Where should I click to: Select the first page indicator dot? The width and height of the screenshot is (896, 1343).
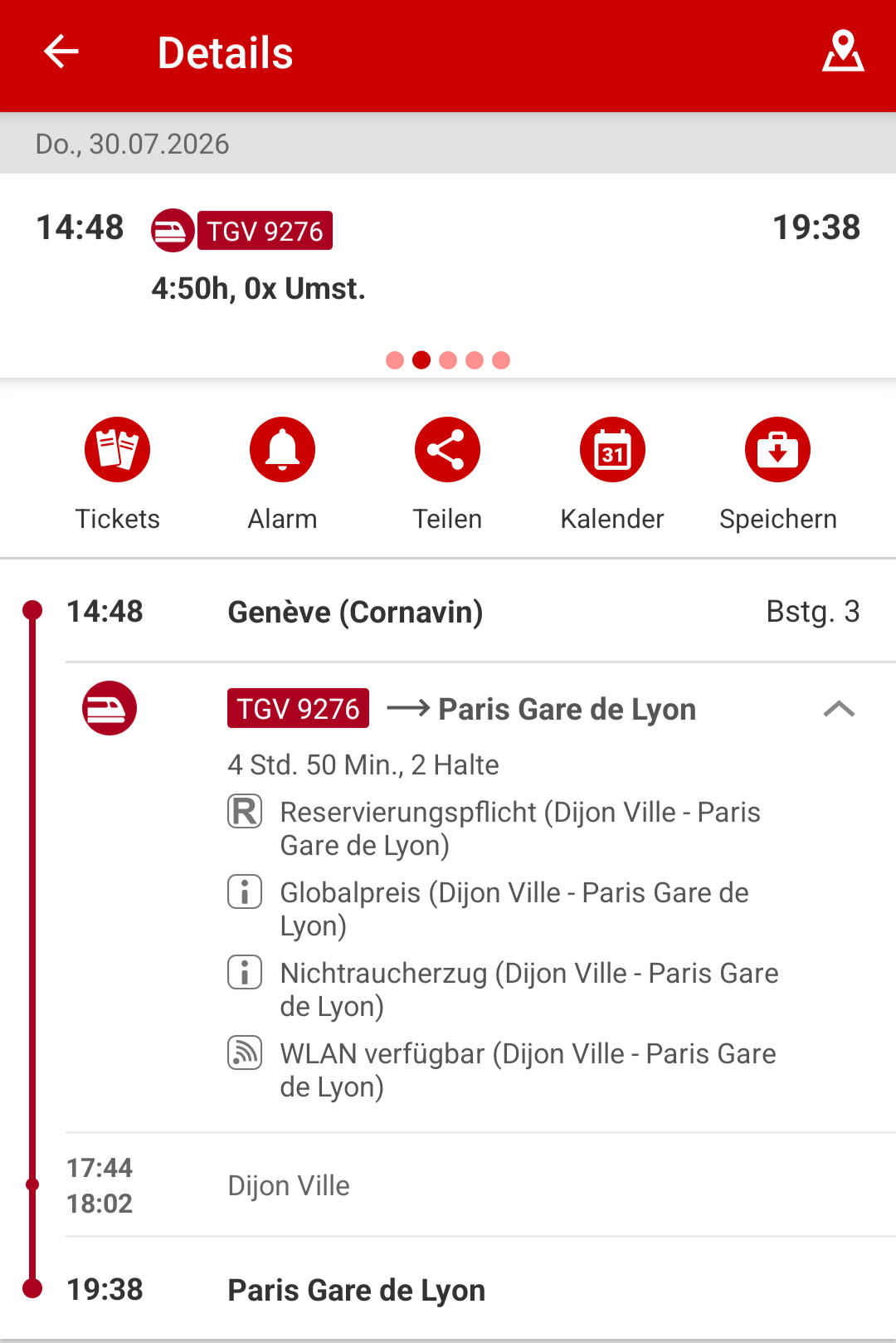point(395,360)
